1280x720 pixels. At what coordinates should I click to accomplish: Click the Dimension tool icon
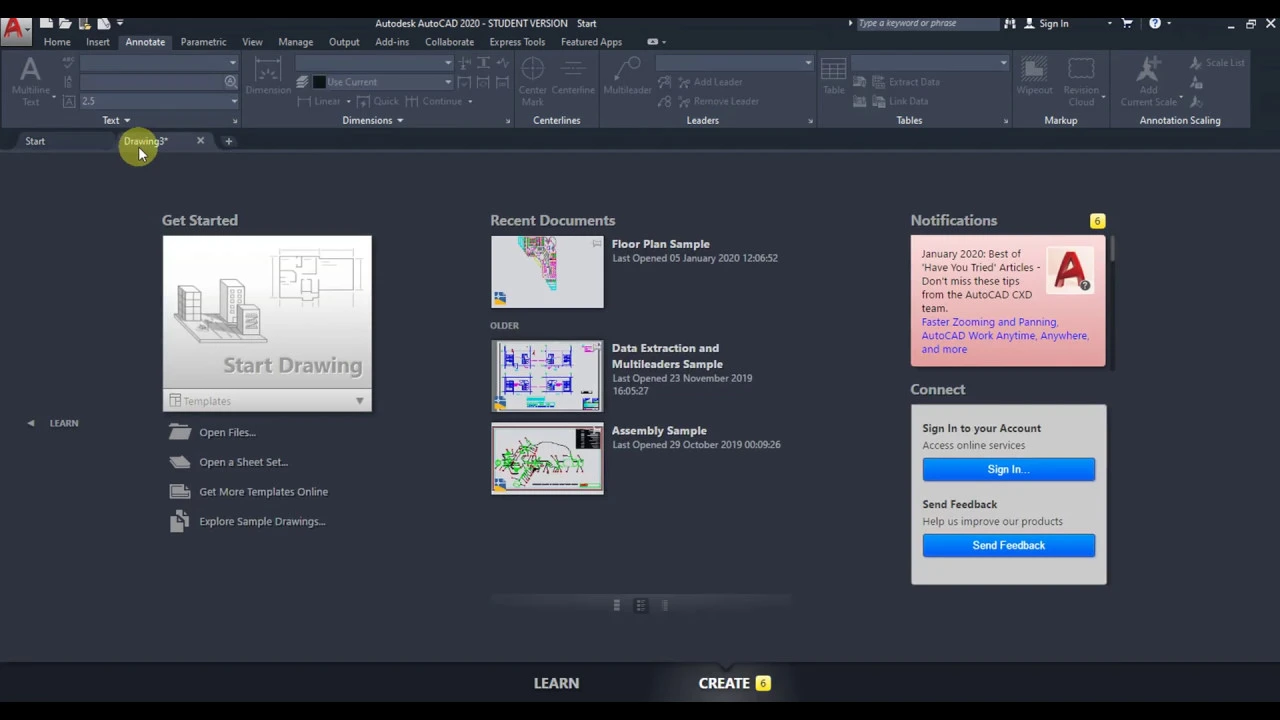268,77
